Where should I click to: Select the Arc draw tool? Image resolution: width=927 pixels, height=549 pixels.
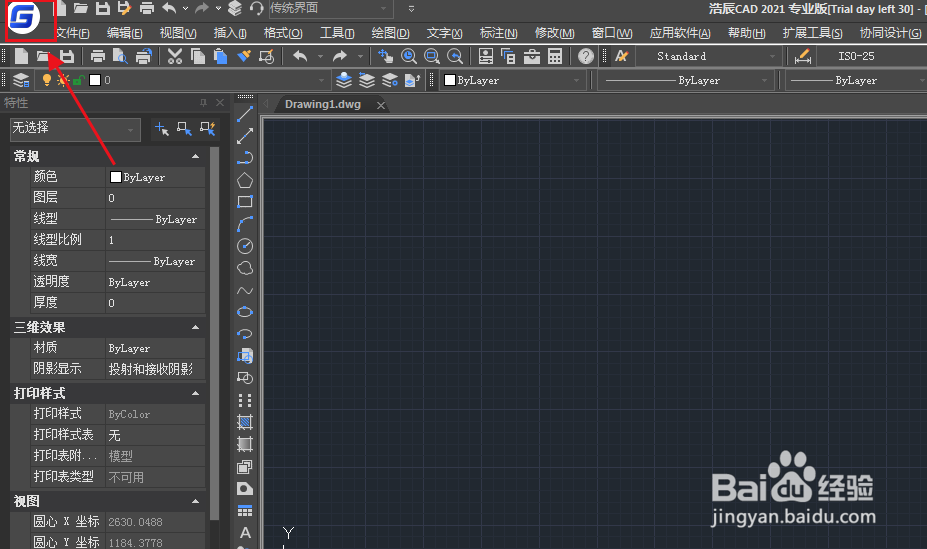[245, 224]
